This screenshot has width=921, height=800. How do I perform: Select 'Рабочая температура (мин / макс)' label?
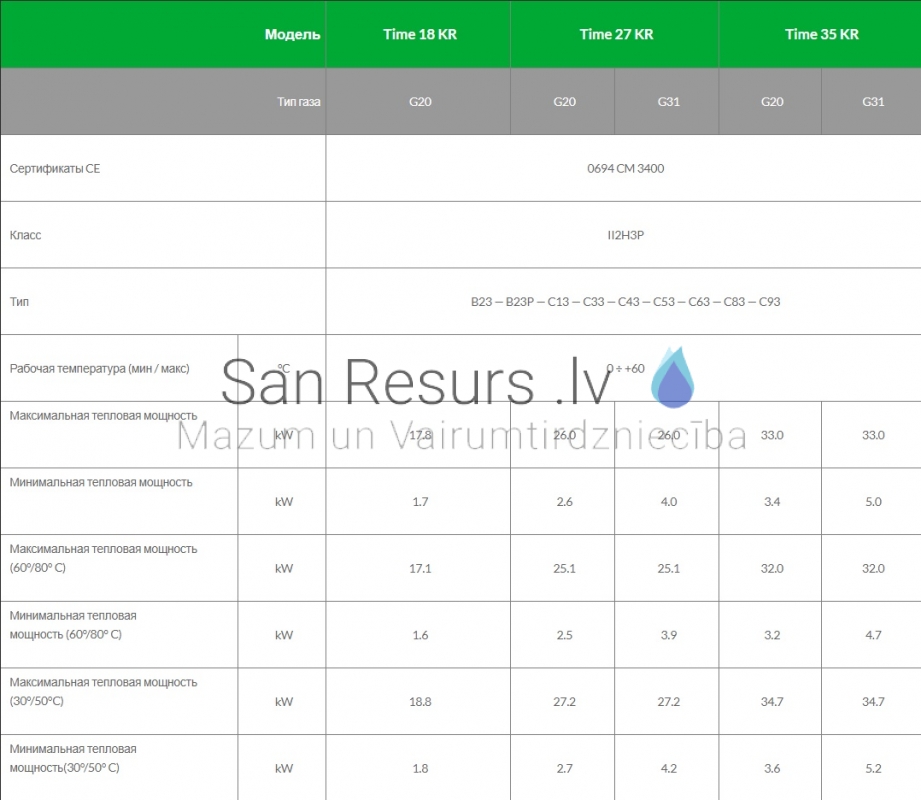[100, 368]
